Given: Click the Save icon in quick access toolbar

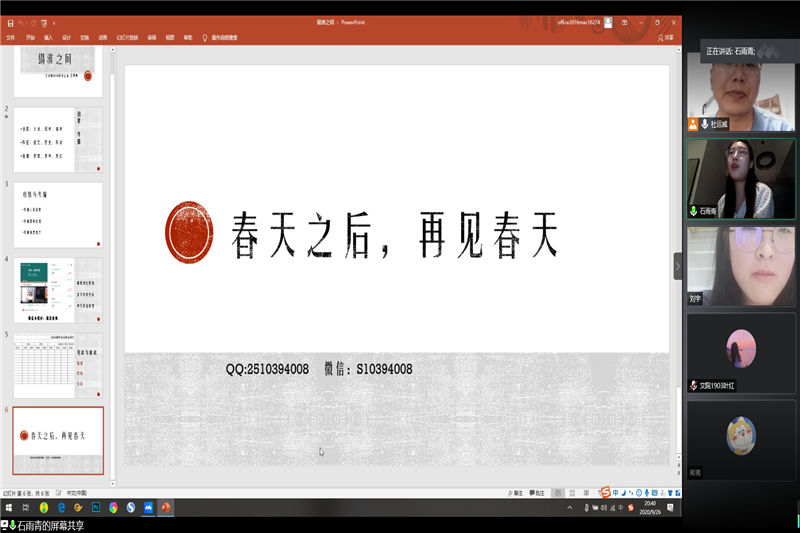Looking at the screenshot, I should [x=8, y=22].
